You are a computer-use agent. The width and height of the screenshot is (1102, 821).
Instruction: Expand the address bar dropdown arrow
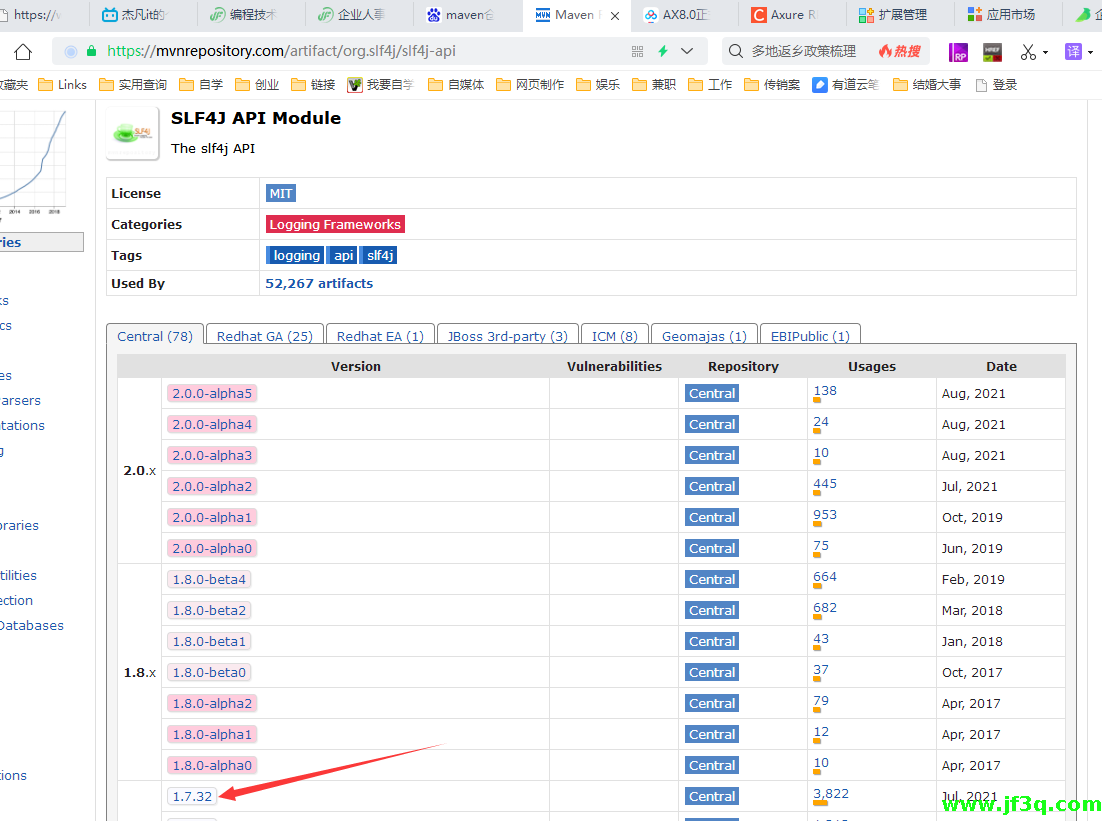point(688,51)
